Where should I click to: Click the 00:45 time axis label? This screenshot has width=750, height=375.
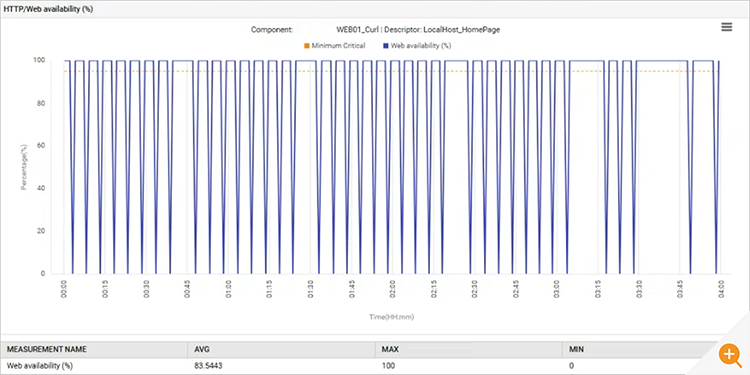(188, 289)
